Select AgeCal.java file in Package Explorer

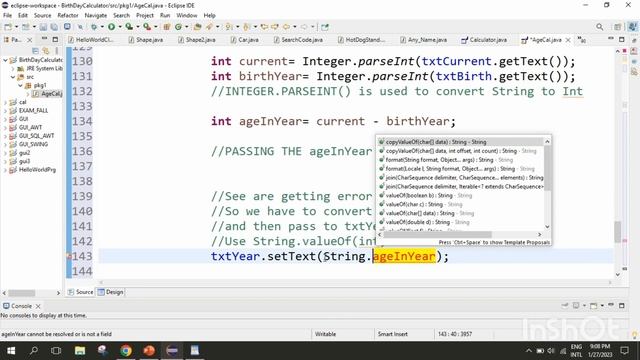click(x=47, y=94)
